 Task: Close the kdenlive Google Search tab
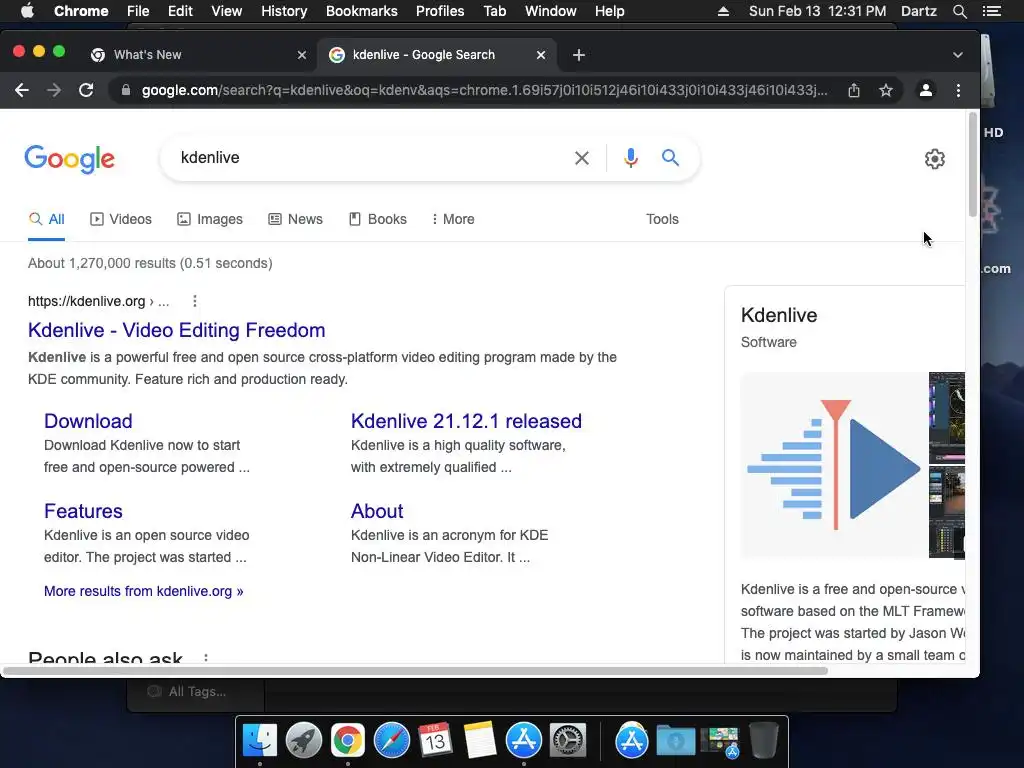541,55
